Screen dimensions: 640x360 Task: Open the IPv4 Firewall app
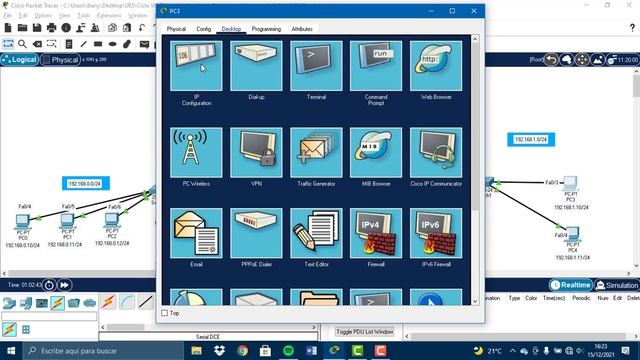pyautogui.click(x=376, y=233)
